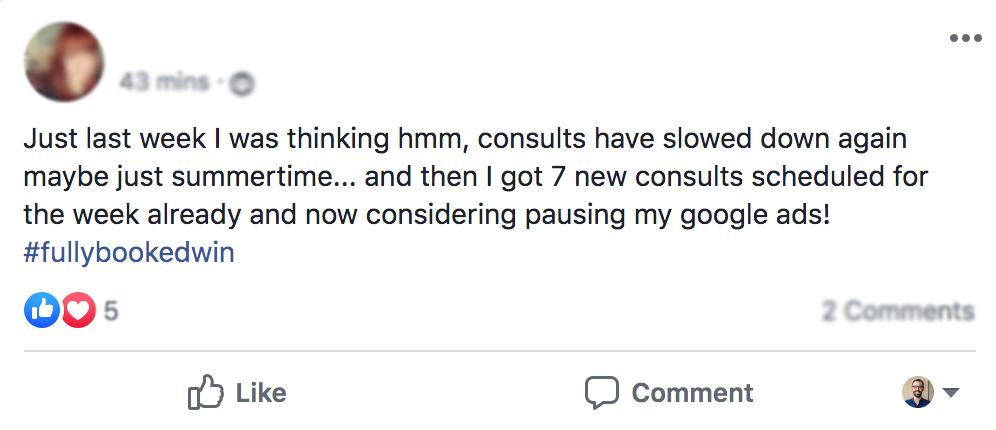
Task: Open the three-dot post options menu
Action: tap(965, 39)
